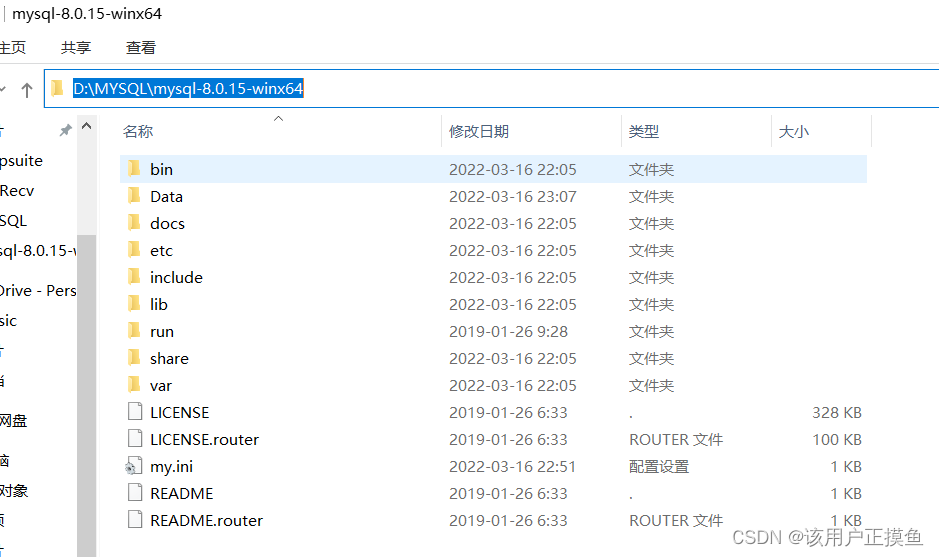Select the 'share' folder name
Viewport: 939px width, 557px height.
(169, 358)
